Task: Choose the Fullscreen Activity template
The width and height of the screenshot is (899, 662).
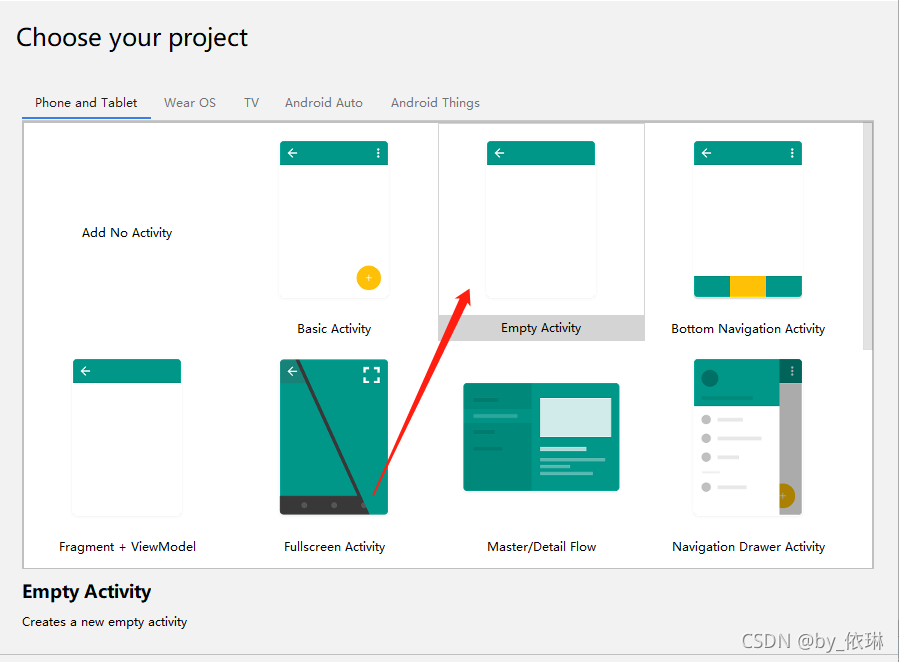Action: coord(334,437)
